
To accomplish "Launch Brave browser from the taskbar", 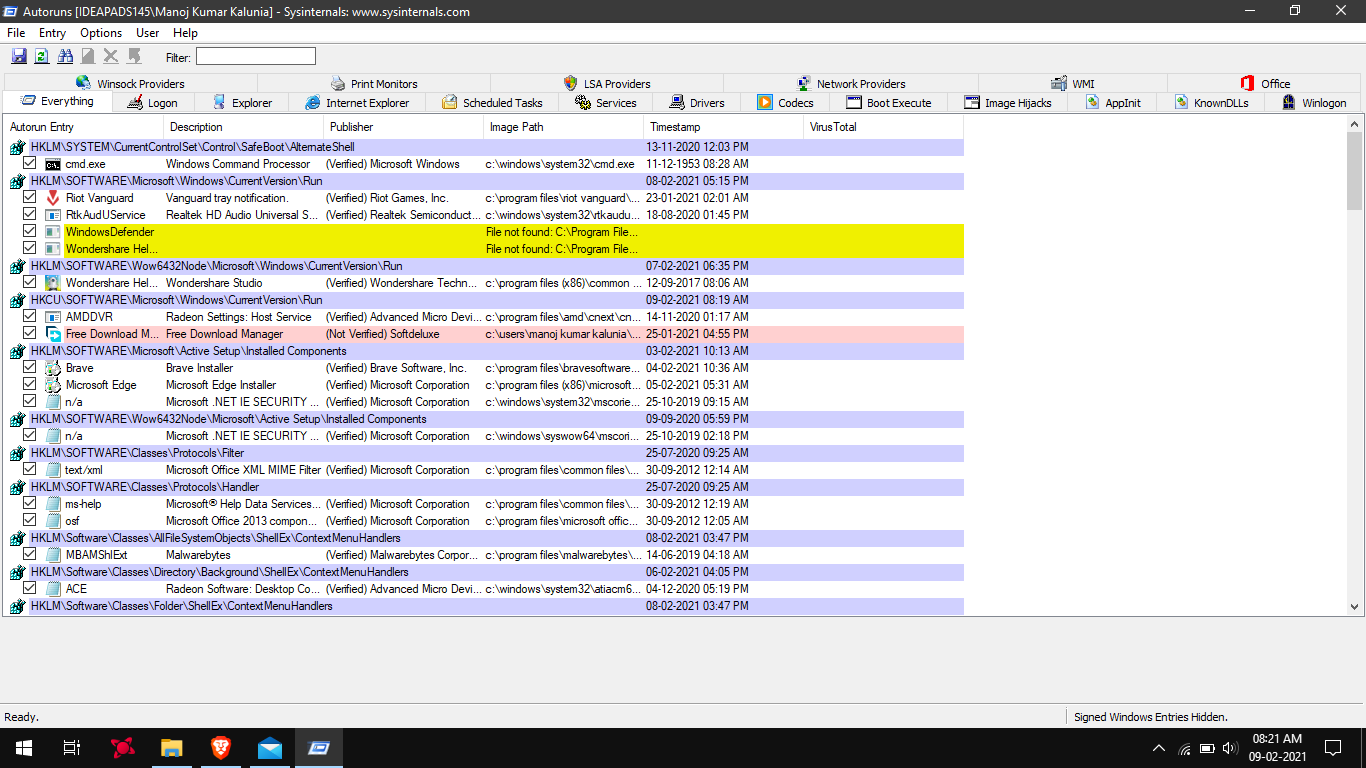I will pyautogui.click(x=220, y=748).
